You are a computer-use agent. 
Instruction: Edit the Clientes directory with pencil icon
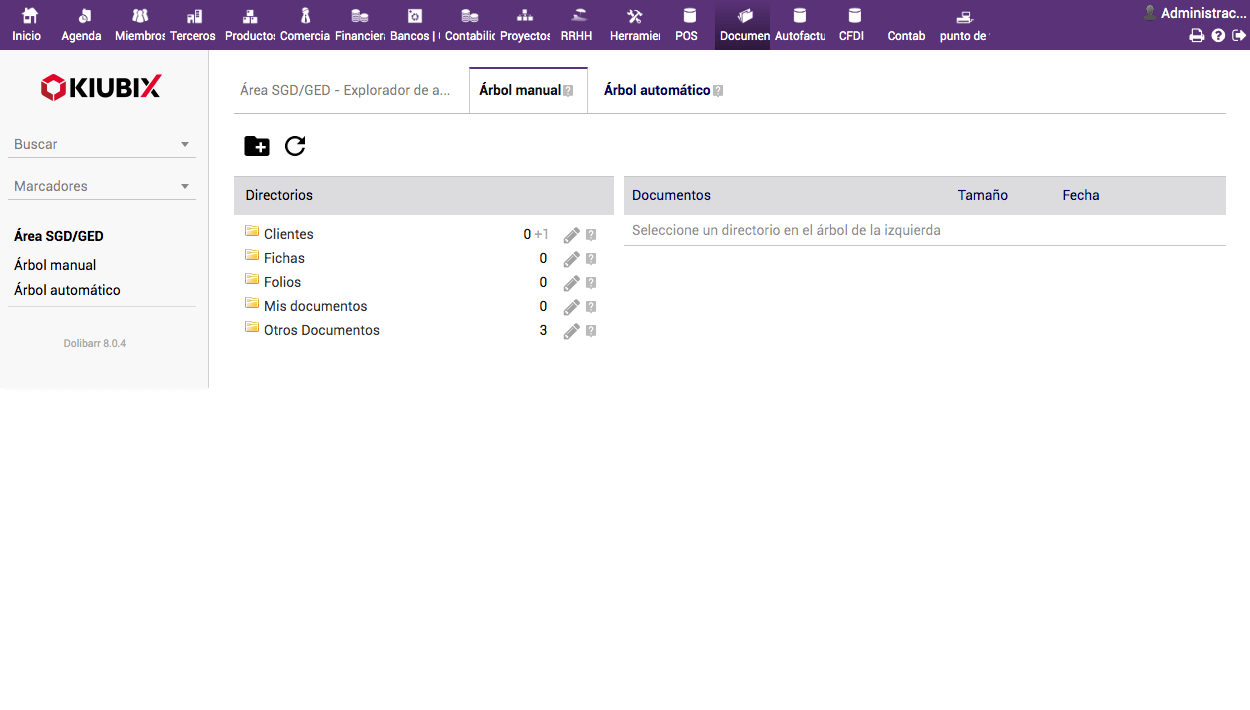[571, 235]
